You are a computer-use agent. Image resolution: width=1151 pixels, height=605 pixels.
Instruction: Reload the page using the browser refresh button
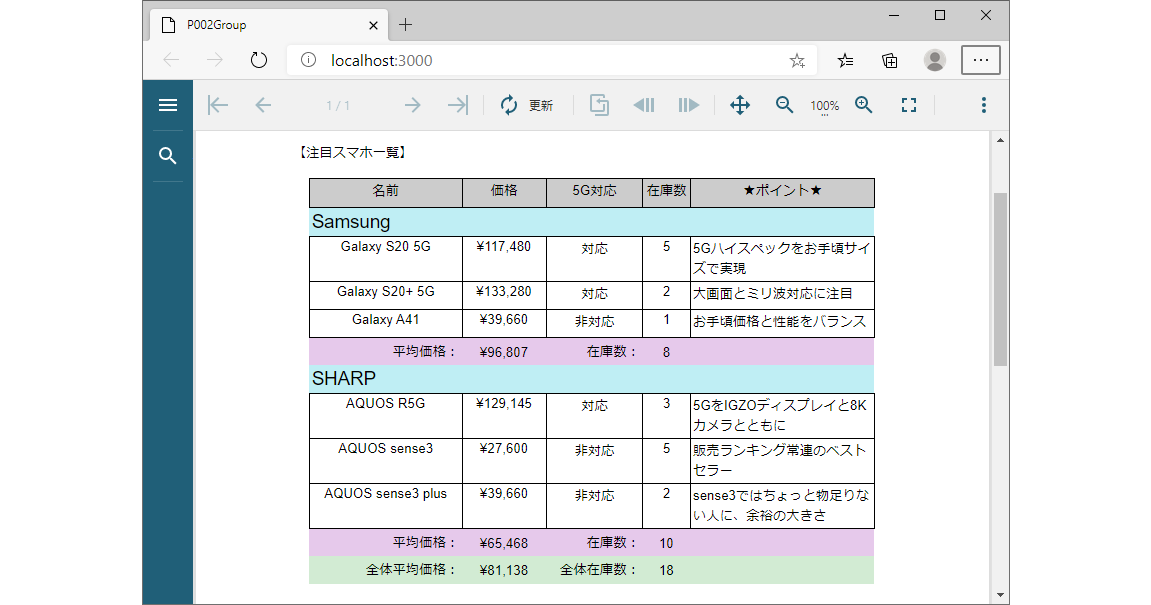click(258, 60)
